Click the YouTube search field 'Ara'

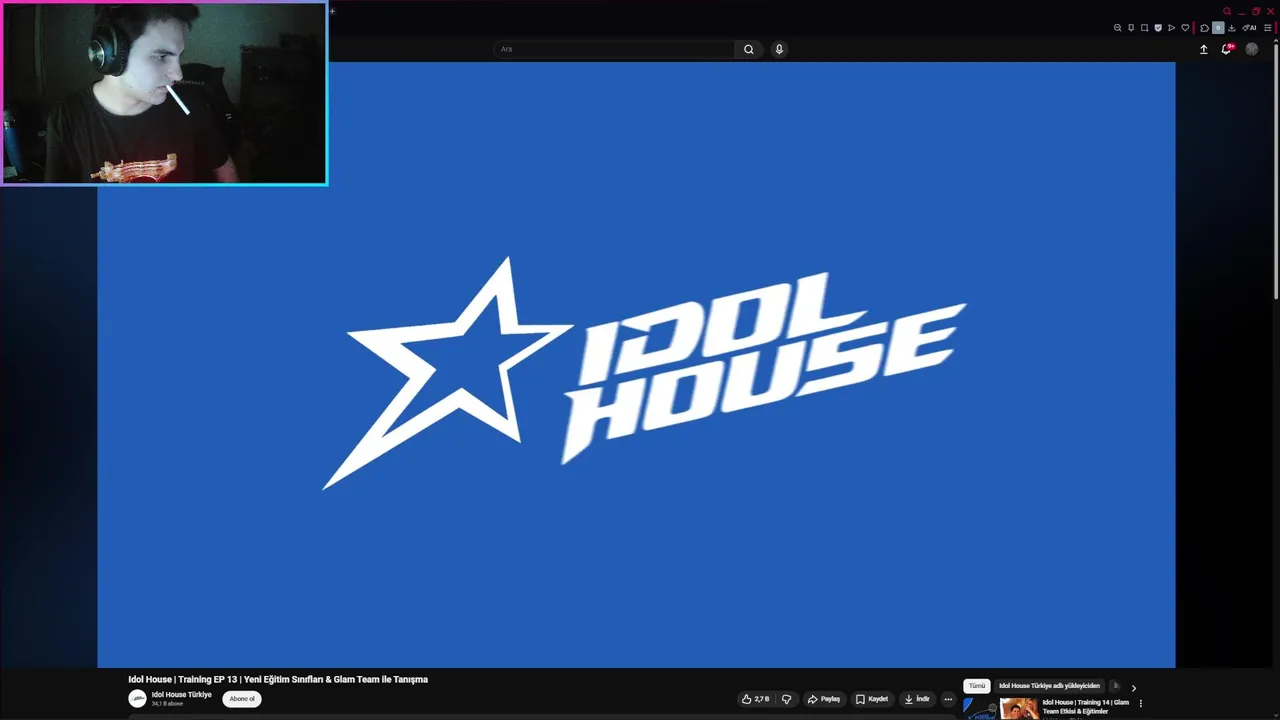pyautogui.click(x=614, y=49)
